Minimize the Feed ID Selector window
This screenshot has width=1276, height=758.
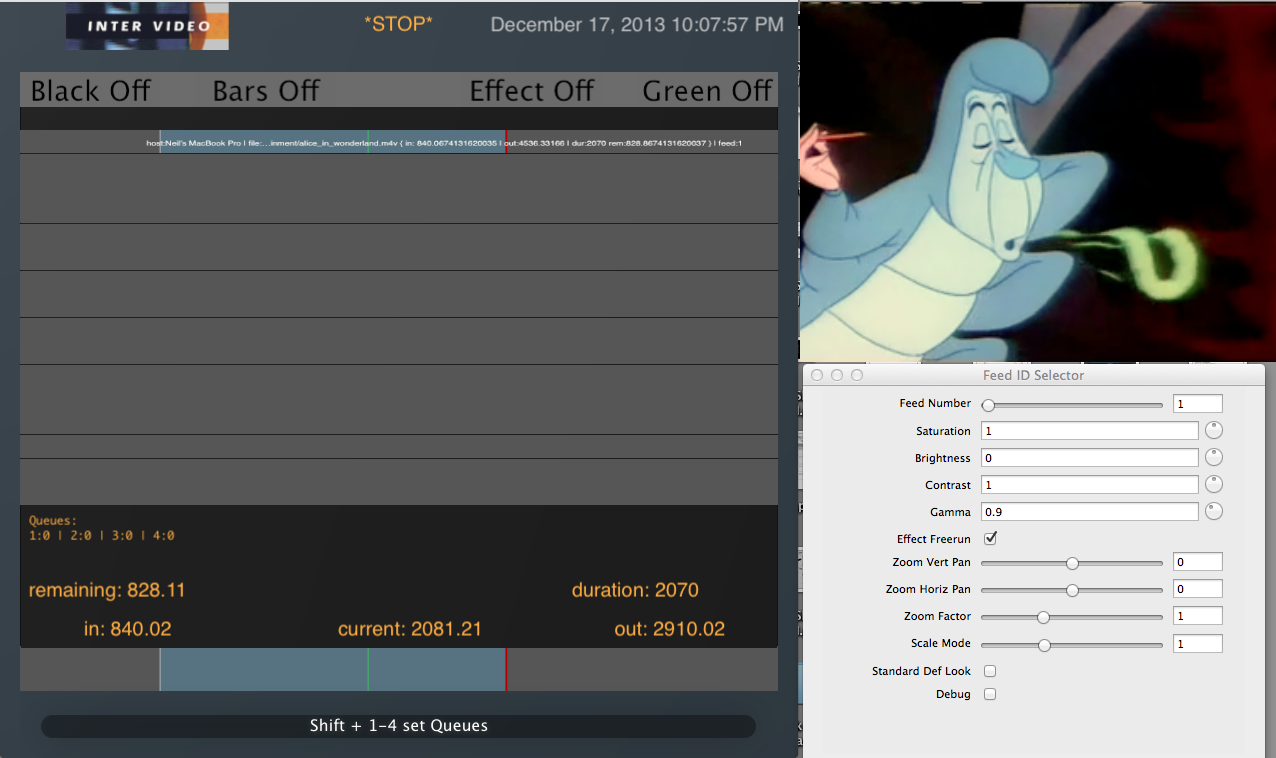[837, 375]
